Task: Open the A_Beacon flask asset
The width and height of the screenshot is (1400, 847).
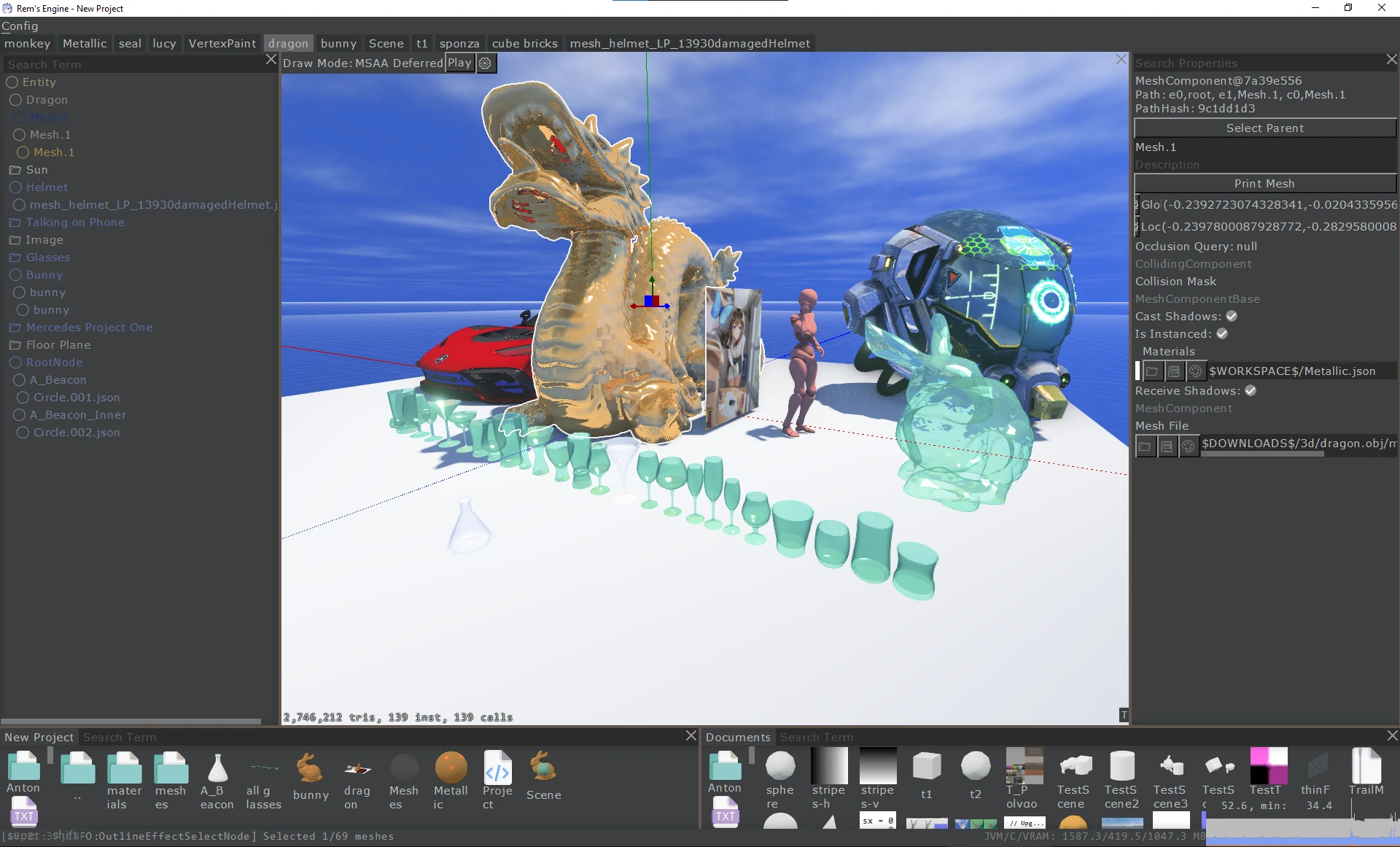Action: tap(217, 768)
